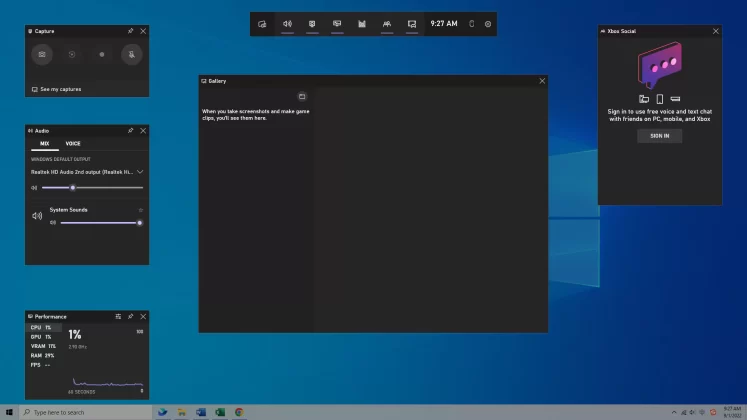Select the FPS metric row
Viewport: 747px width, 420px height.
[43, 365]
